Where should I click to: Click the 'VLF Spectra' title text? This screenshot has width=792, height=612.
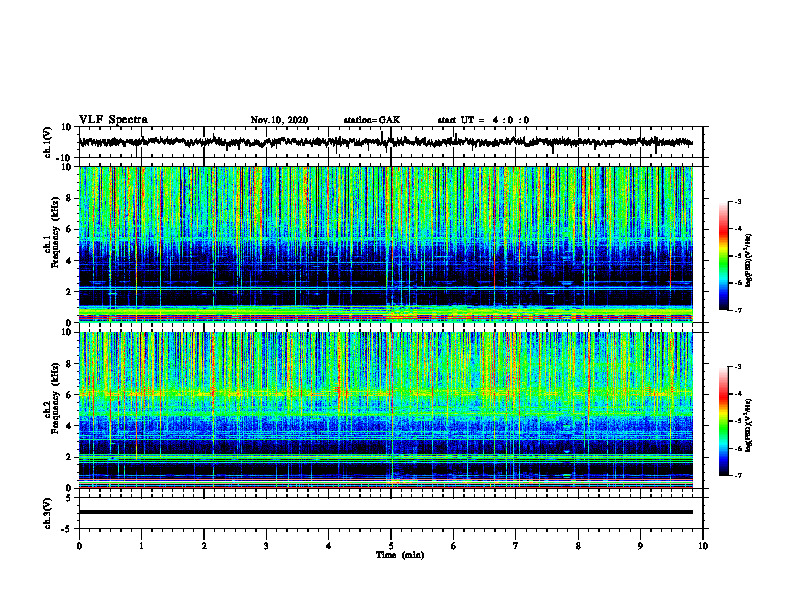click(x=113, y=120)
